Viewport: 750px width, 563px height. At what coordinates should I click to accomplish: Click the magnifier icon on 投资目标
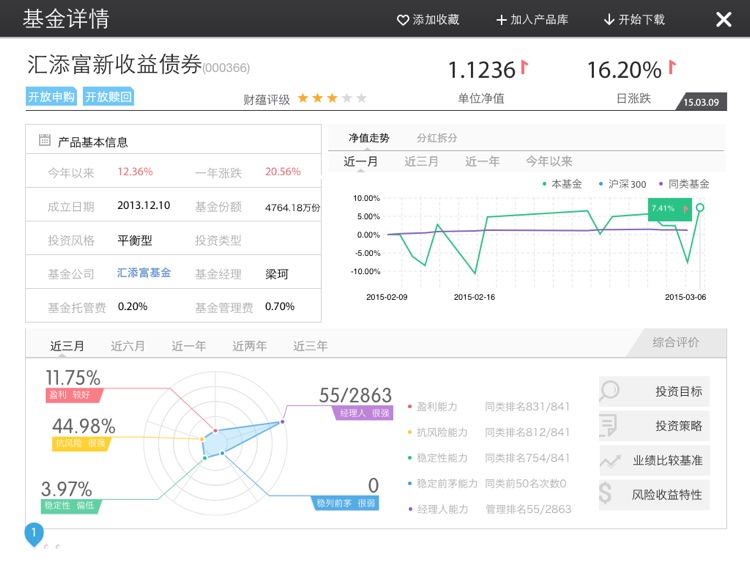(609, 391)
